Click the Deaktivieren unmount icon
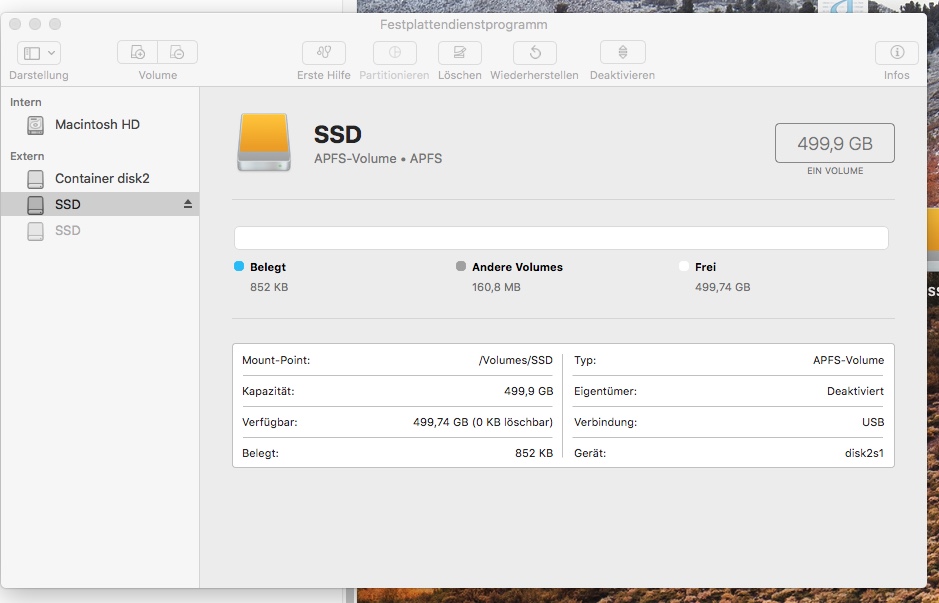Screen dimensions: 939x603 (x=622, y=53)
